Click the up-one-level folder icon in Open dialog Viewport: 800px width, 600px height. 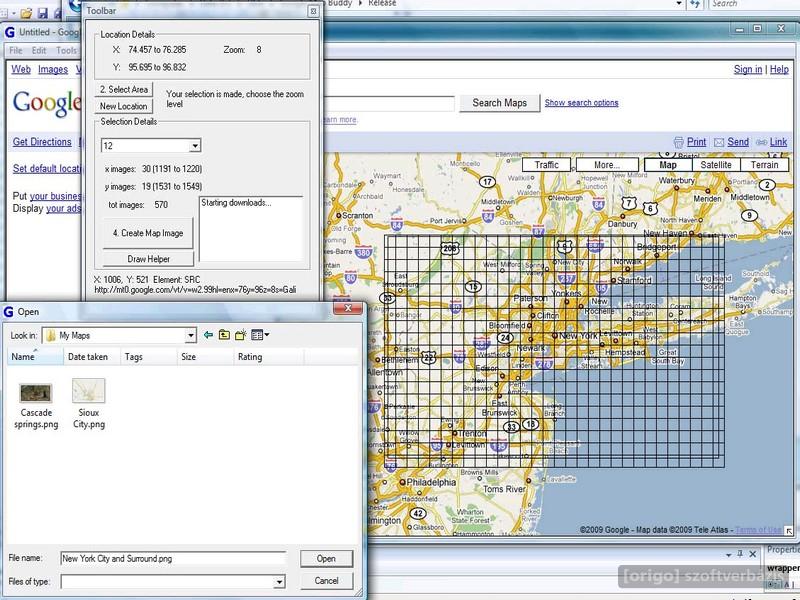point(224,335)
